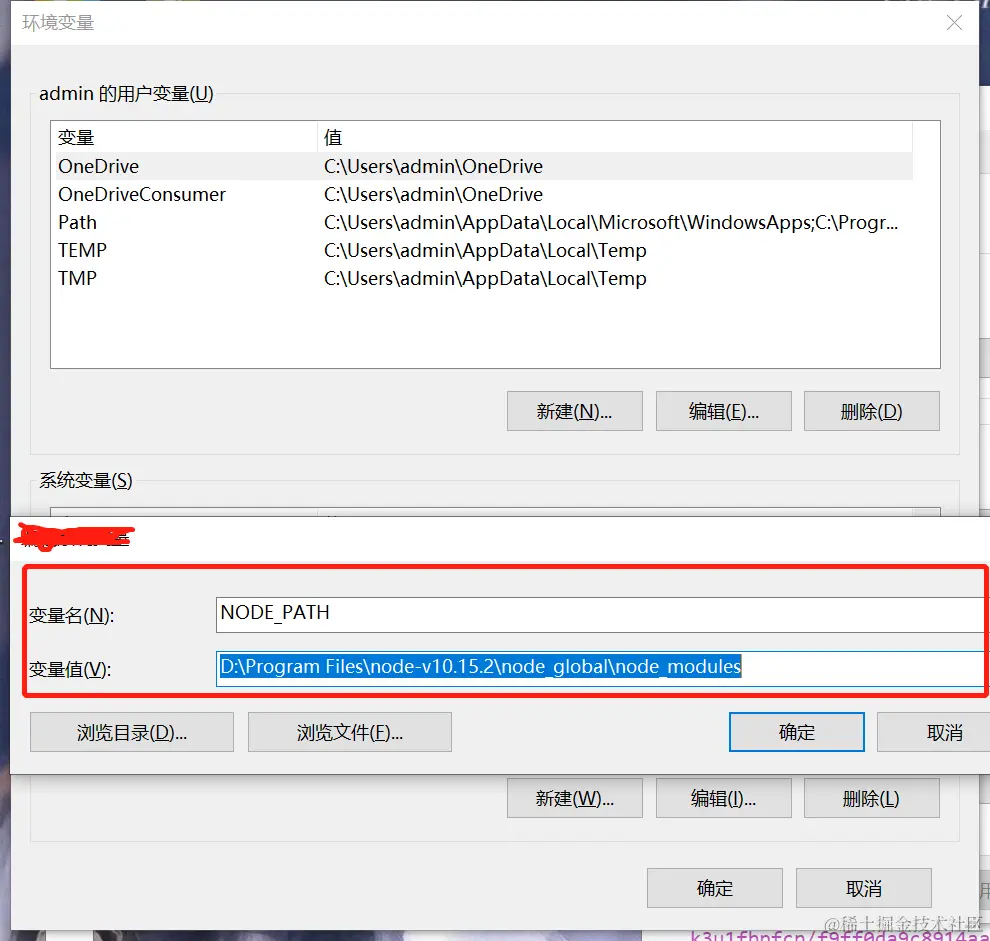Select the OneDriveConsumer variable row
This screenshot has width=990, height=941.
click(484, 195)
